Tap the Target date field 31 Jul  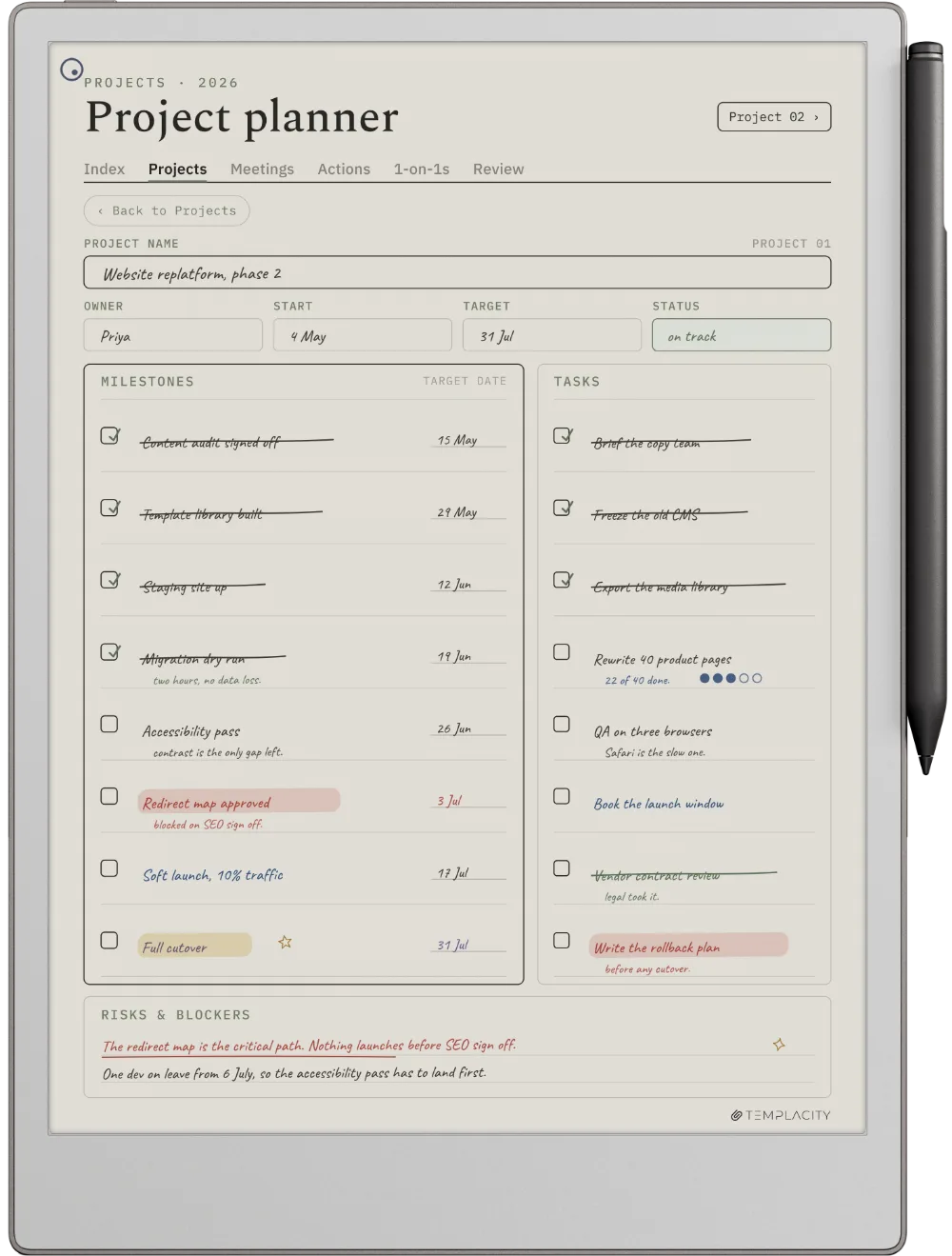pyautogui.click(x=551, y=335)
